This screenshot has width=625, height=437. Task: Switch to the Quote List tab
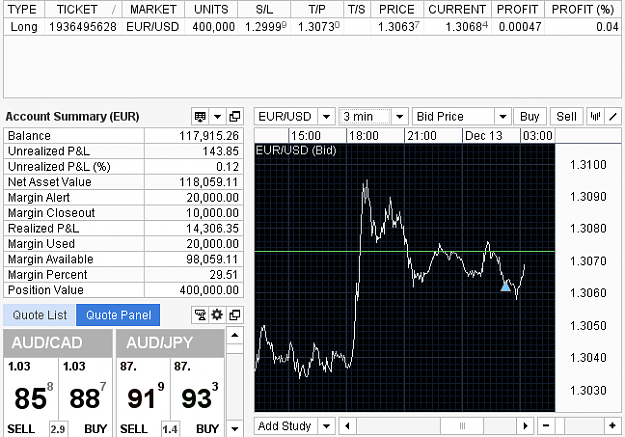pos(39,315)
